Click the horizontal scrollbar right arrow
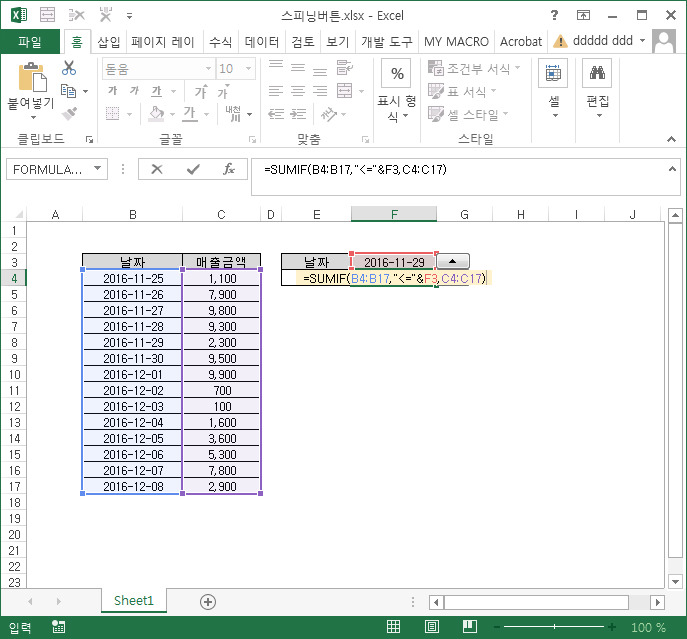Image resolution: width=687 pixels, height=639 pixels. 657,602
